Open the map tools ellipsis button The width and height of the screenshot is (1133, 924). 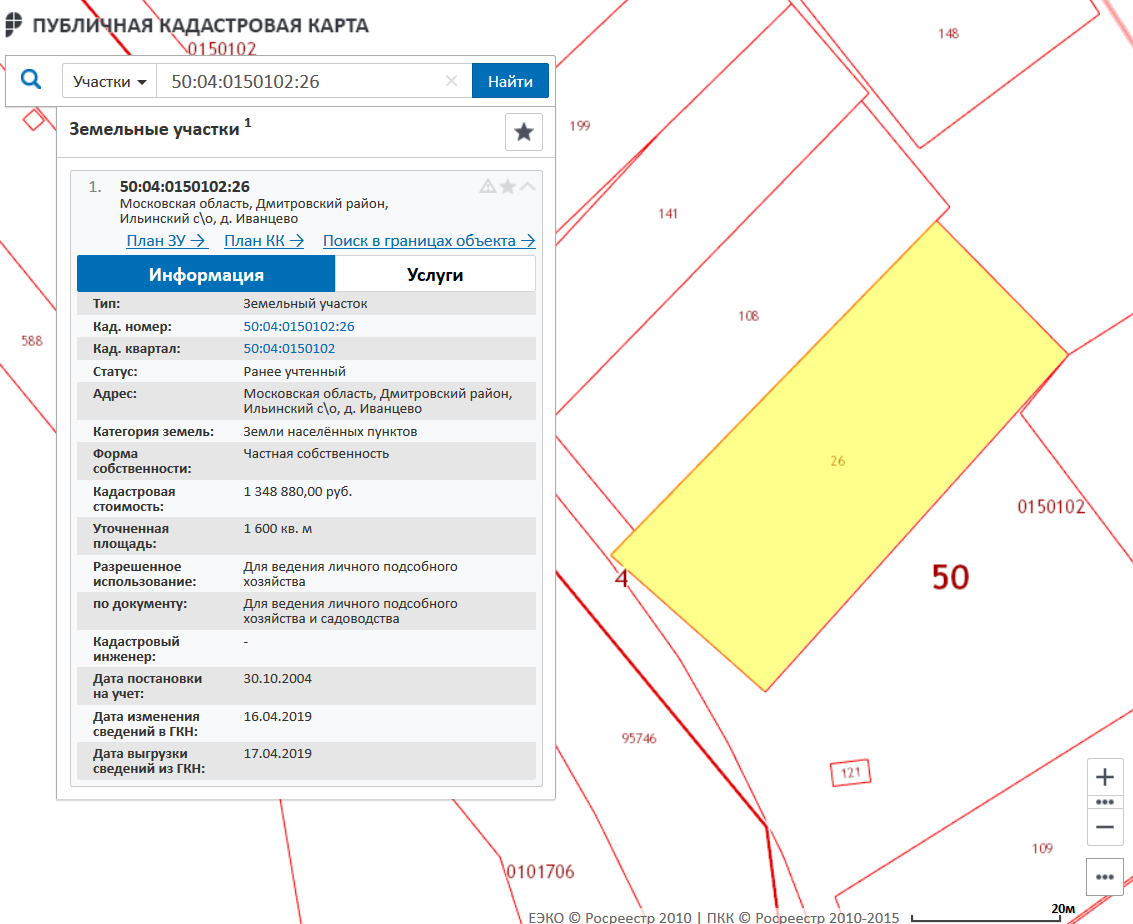(1104, 877)
